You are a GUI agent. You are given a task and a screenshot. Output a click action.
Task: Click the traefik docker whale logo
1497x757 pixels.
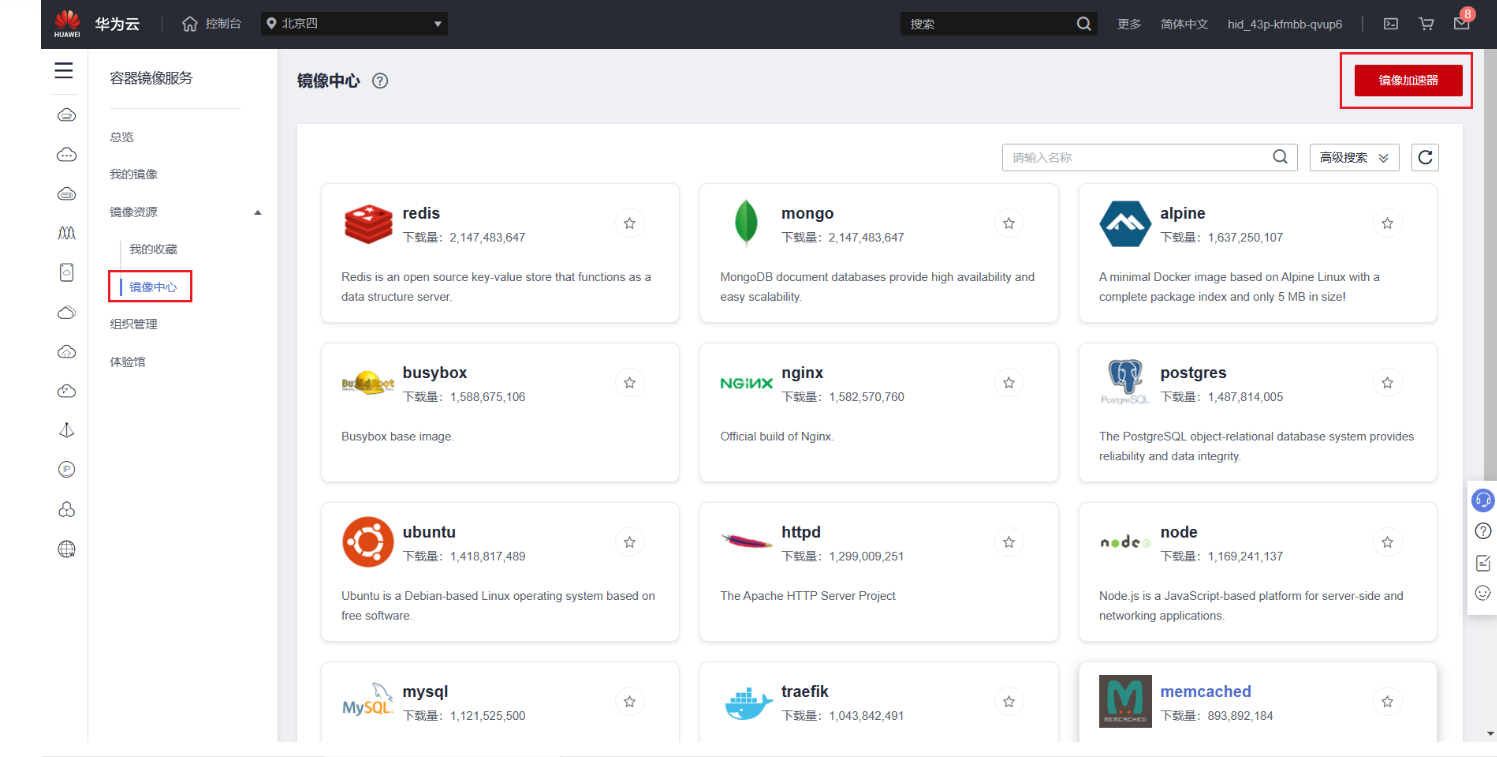coord(748,704)
